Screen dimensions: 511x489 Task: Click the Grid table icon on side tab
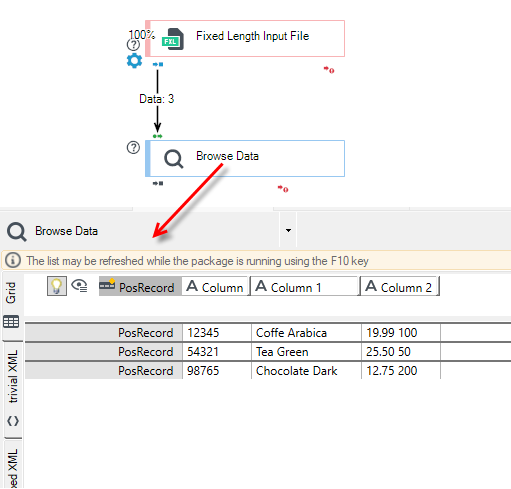pyautogui.click(x=11, y=322)
